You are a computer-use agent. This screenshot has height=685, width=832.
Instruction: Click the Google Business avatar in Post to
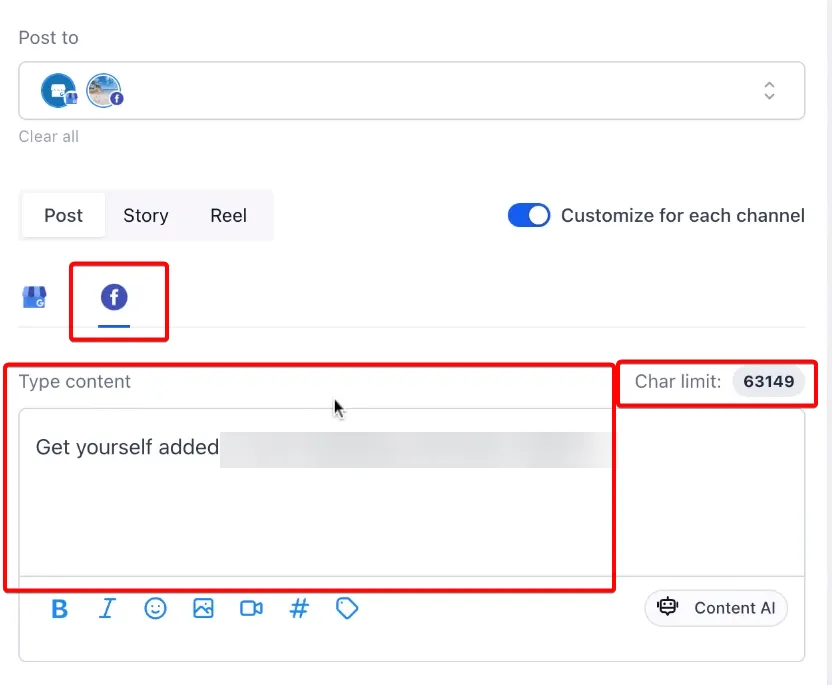(59, 91)
